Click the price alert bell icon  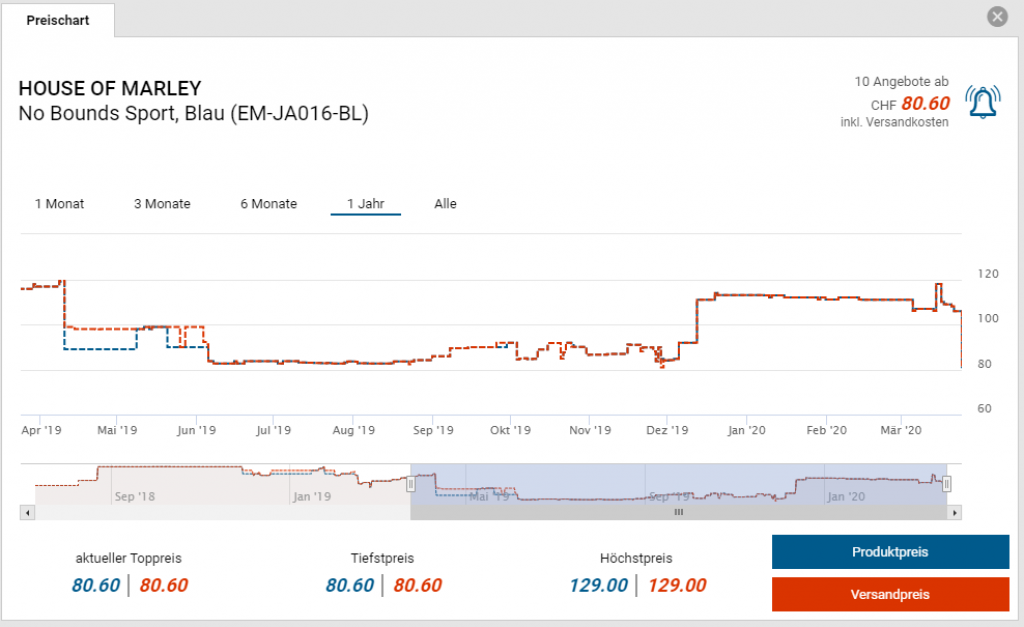983,102
